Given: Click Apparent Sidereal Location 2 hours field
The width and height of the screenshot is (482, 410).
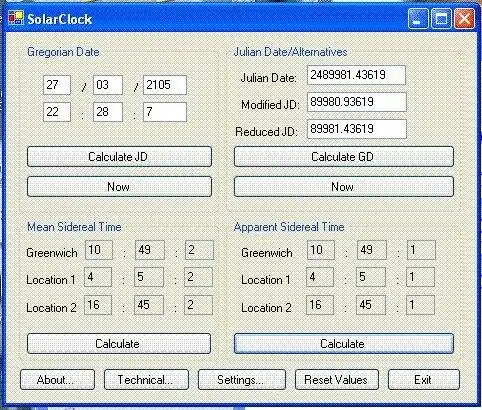Looking at the screenshot, I should (x=320, y=305).
